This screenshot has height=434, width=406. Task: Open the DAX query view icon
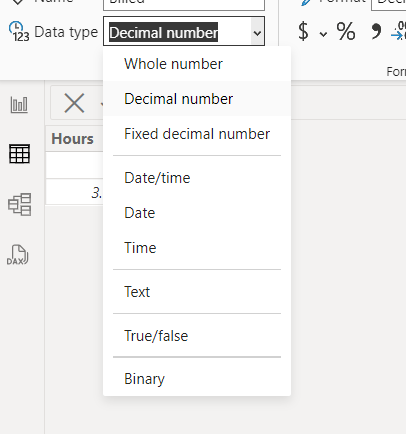[18, 255]
